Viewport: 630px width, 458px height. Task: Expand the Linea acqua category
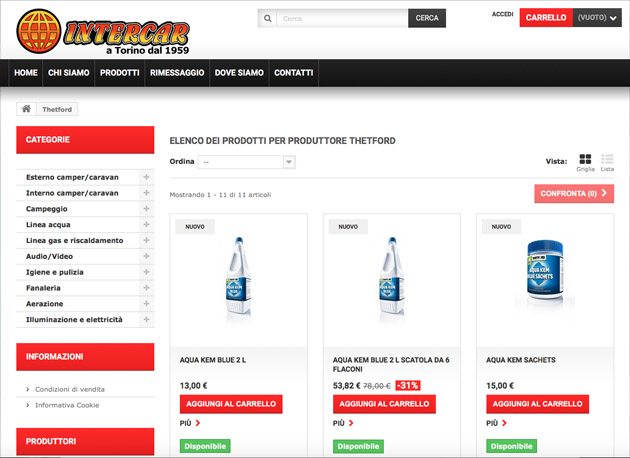147,225
